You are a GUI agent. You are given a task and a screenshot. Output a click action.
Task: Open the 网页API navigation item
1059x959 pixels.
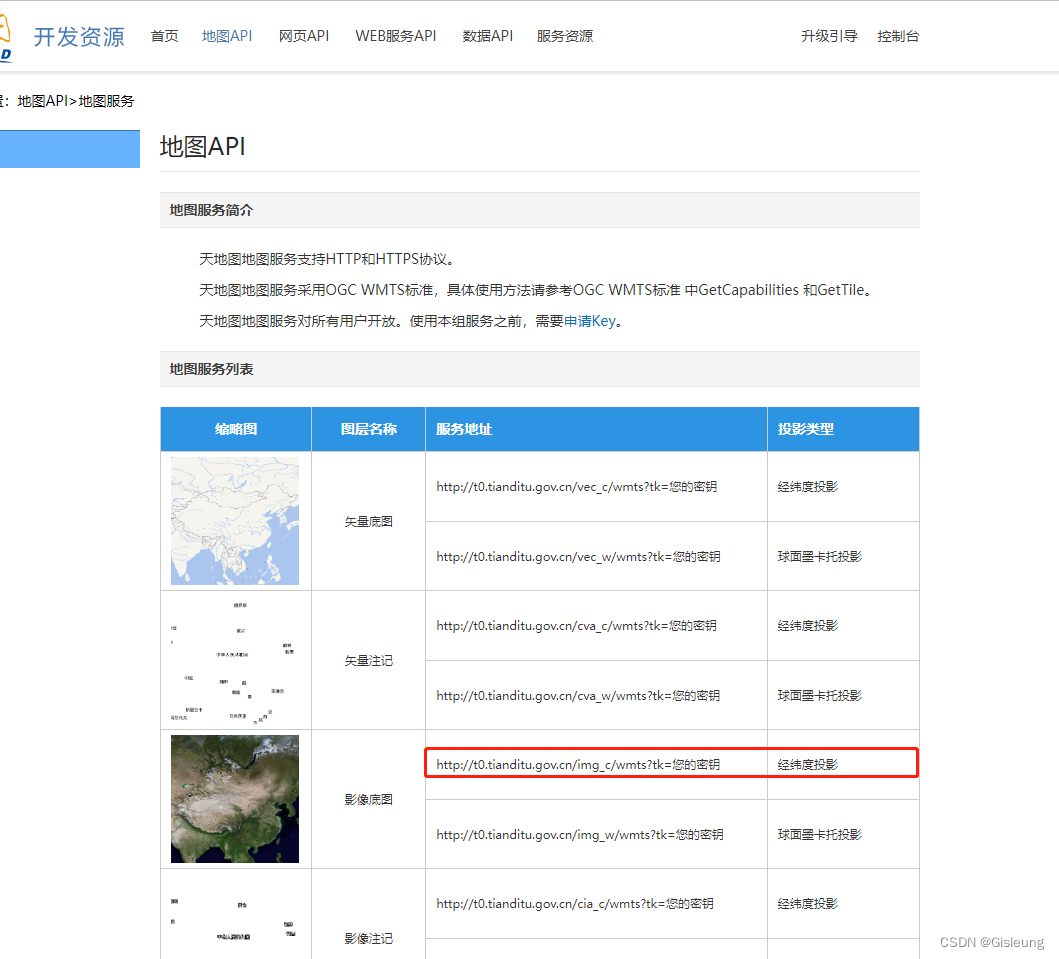tap(304, 36)
